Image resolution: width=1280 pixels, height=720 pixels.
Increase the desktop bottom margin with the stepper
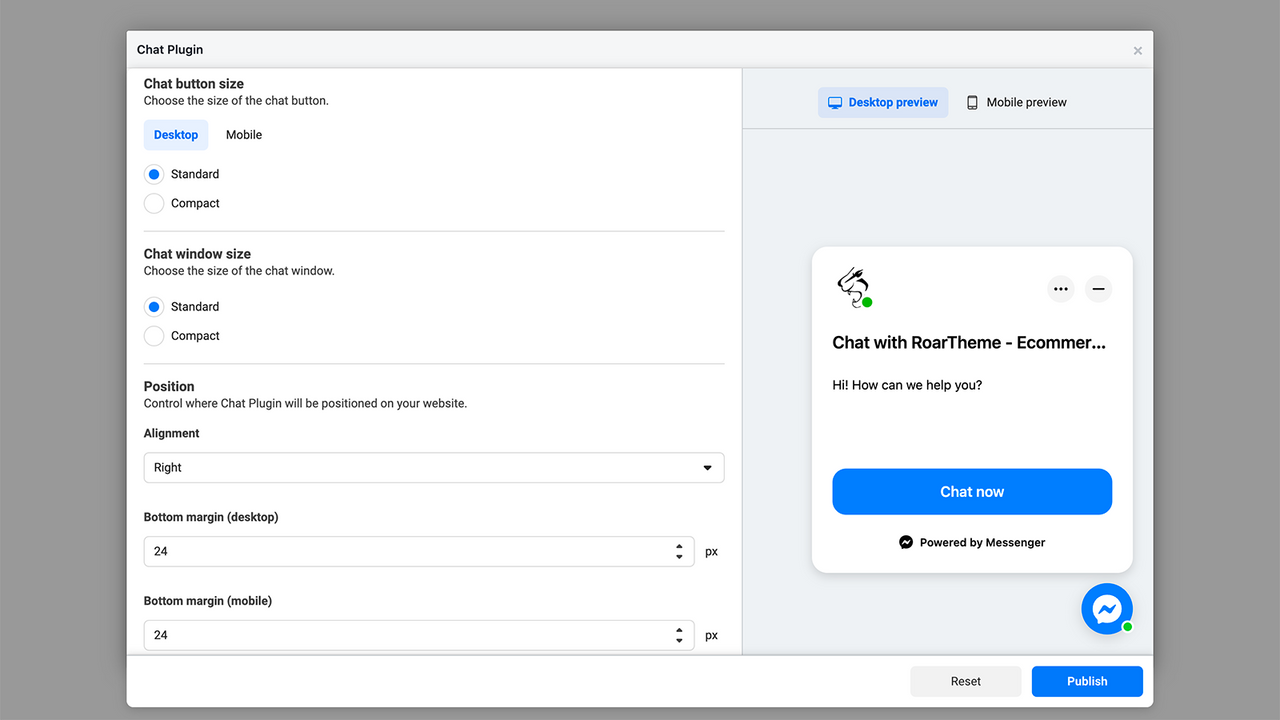[680, 546]
